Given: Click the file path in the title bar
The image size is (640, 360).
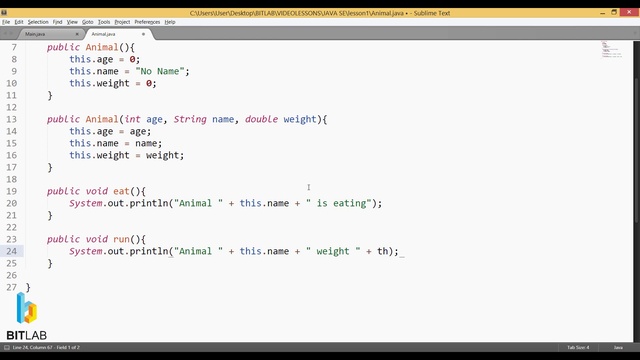Looking at the screenshot, I should 297,13.
